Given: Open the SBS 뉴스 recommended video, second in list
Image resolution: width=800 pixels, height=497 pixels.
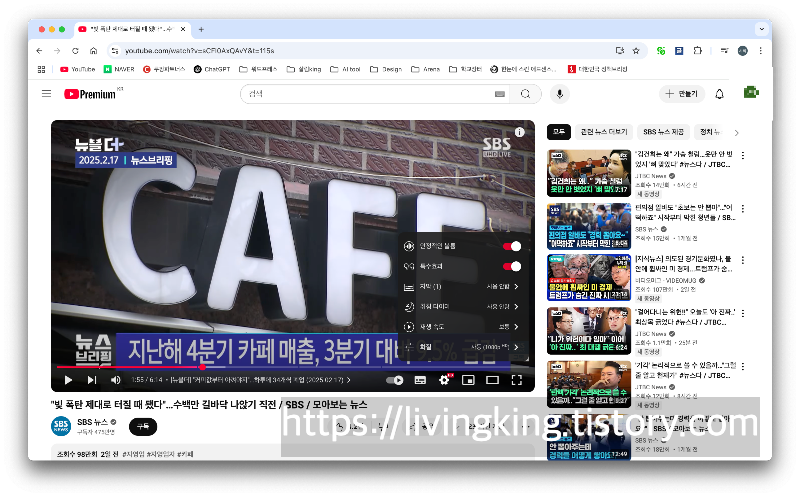Looking at the screenshot, I should coord(589,227).
